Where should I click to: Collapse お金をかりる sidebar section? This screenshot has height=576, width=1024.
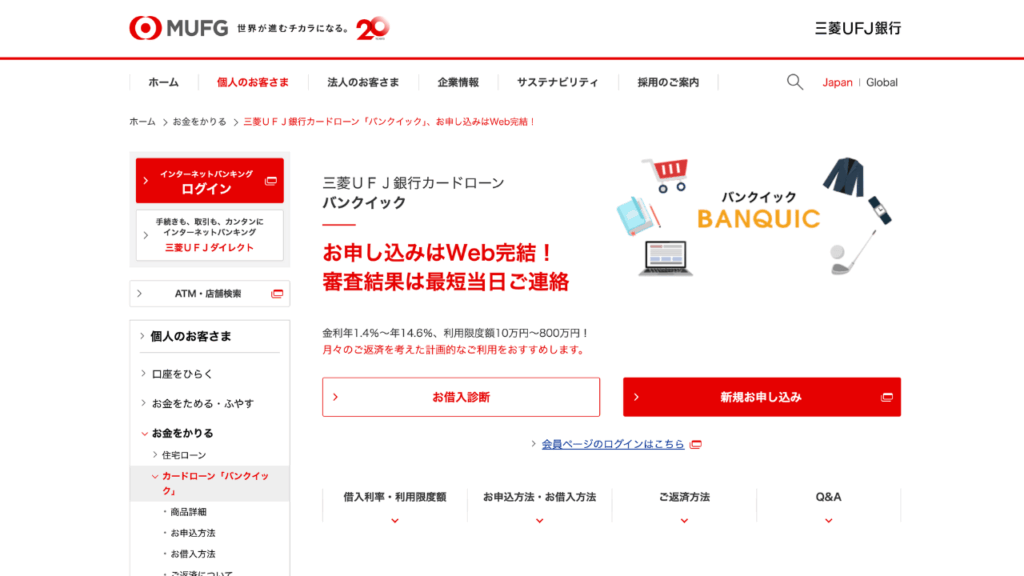coord(182,433)
